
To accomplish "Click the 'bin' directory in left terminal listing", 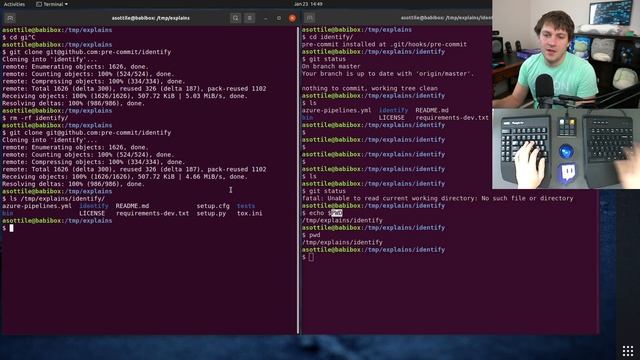I will tap(8, 213).
